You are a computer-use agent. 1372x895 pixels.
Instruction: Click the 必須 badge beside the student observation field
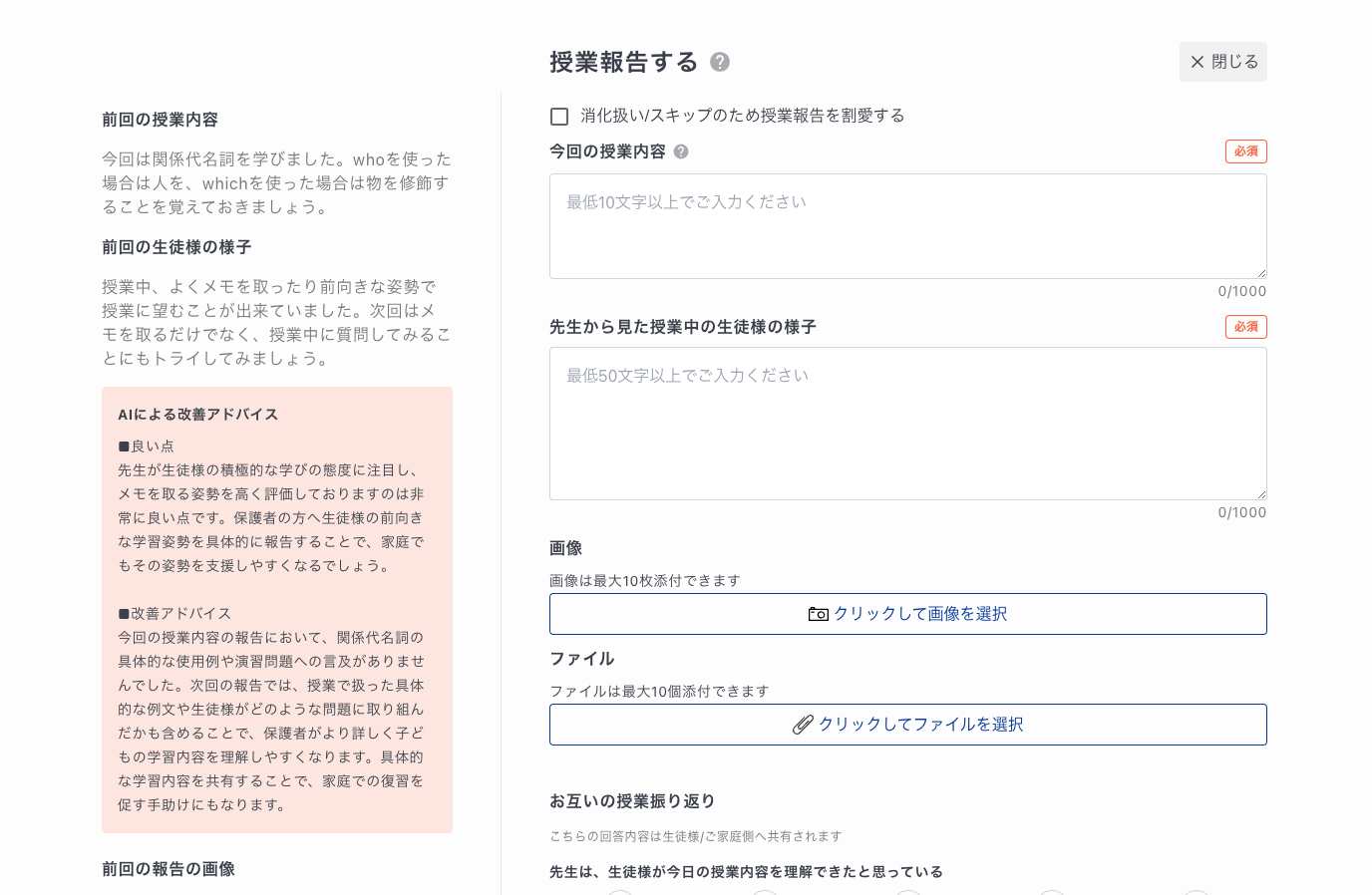pyautogui.click(x=1245, y=327)
